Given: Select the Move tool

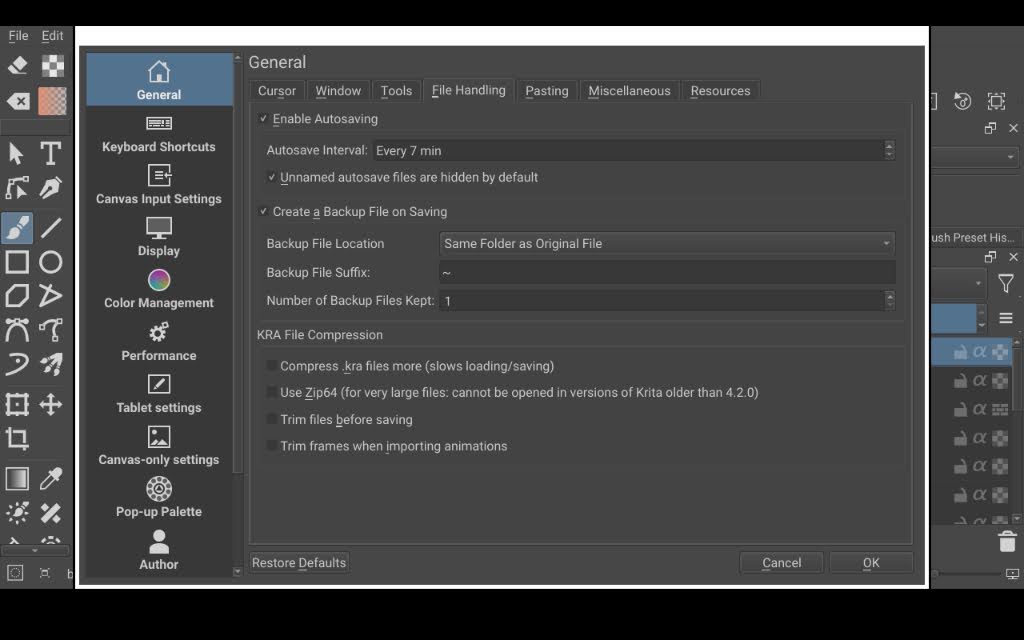Looking at the screenshot, I should click(50, 404).
